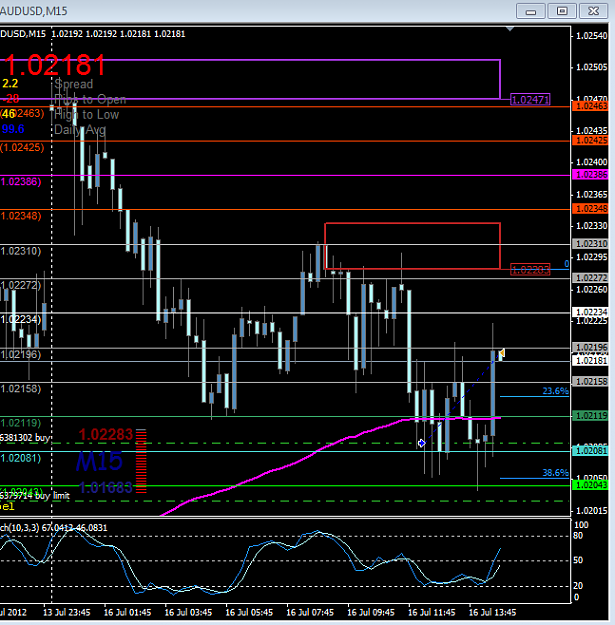Click the 1.02192 1.02192 1.02181 1.02181 OHLC header
The width and height of the screenshot is (615, 625).
coord(118,34)
